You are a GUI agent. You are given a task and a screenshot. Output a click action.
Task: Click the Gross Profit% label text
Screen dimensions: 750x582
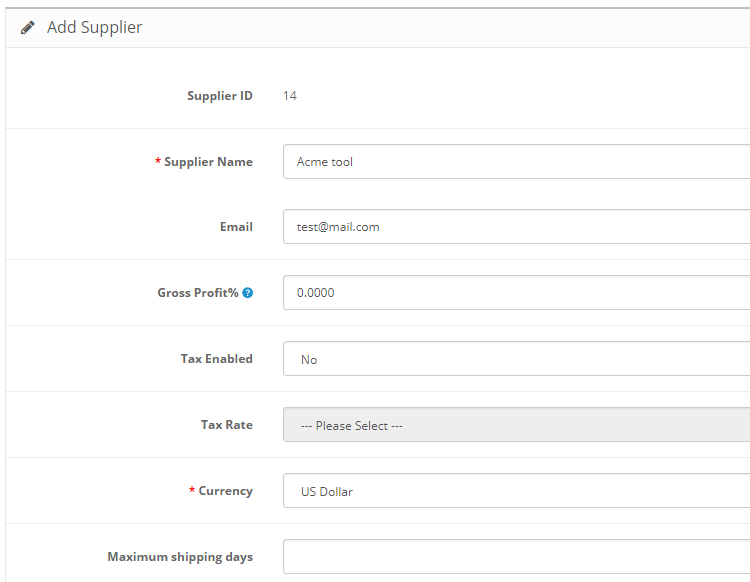click(x=197, y=293)
